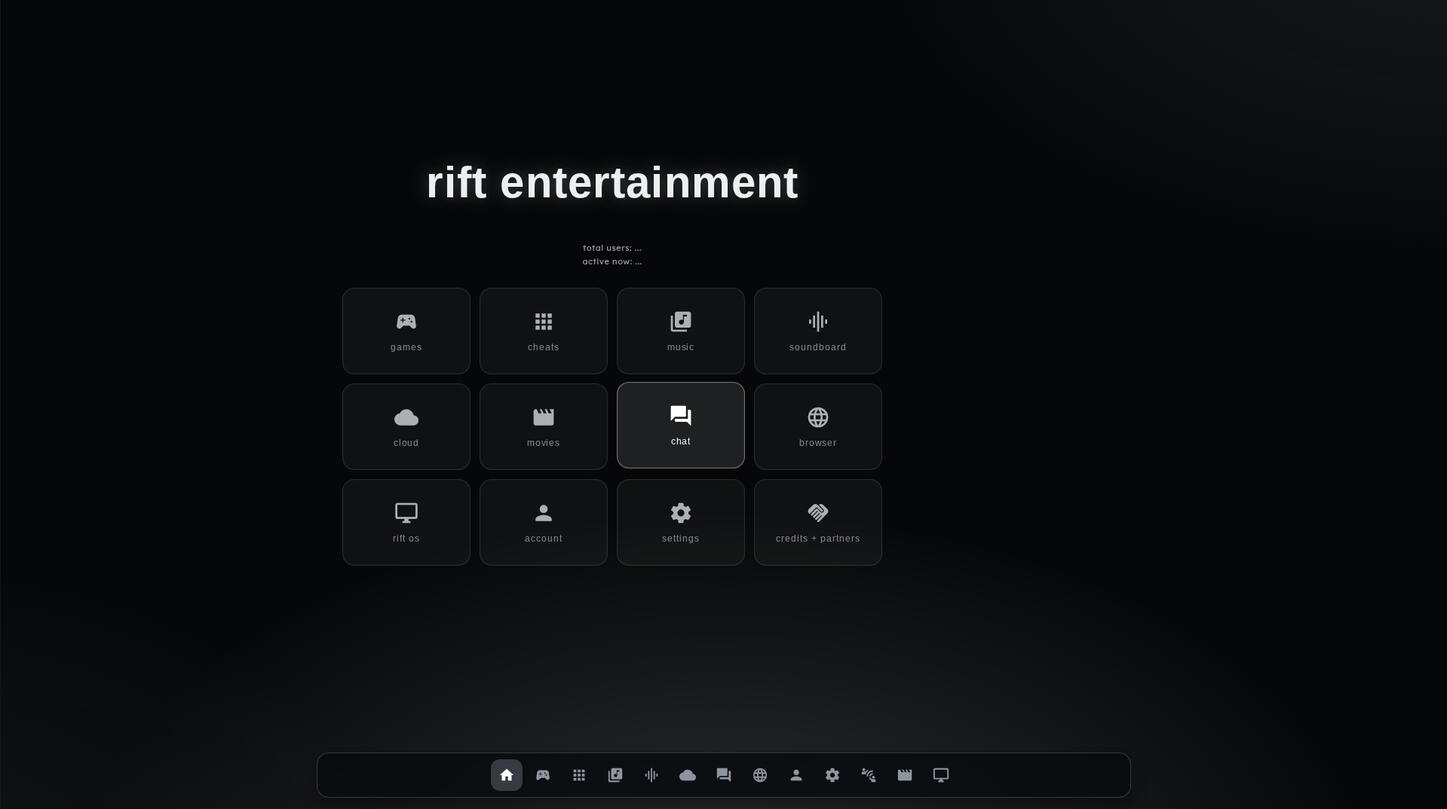This screenshot has height=809, width=1447.
Task: Click the globe icon in the dock
Action: pos(760,775)
